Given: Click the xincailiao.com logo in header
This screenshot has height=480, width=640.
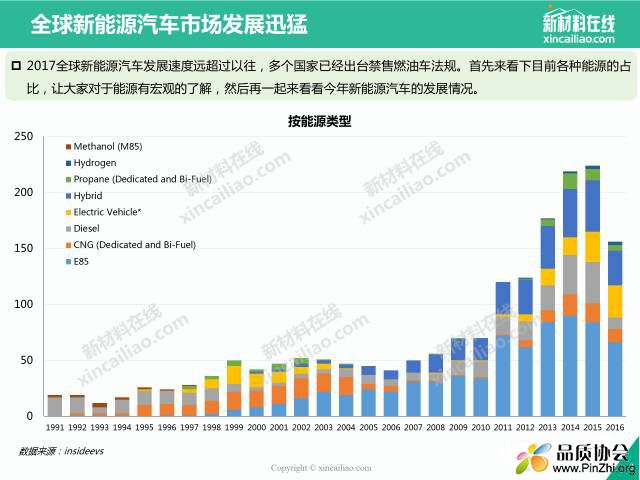Looking at the screenshot, I should point(578,24).
